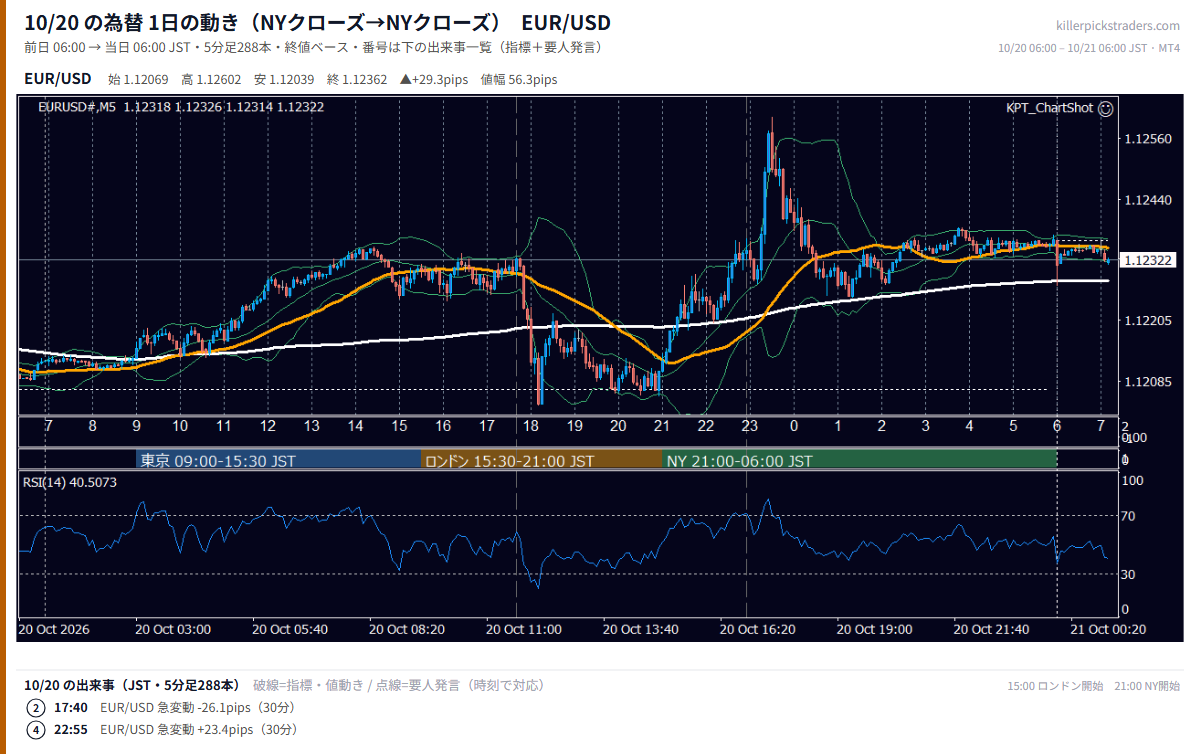Click the 15:00 ロンドン開始 legend text
The image size is (1200, 754).
point(1056,686)
